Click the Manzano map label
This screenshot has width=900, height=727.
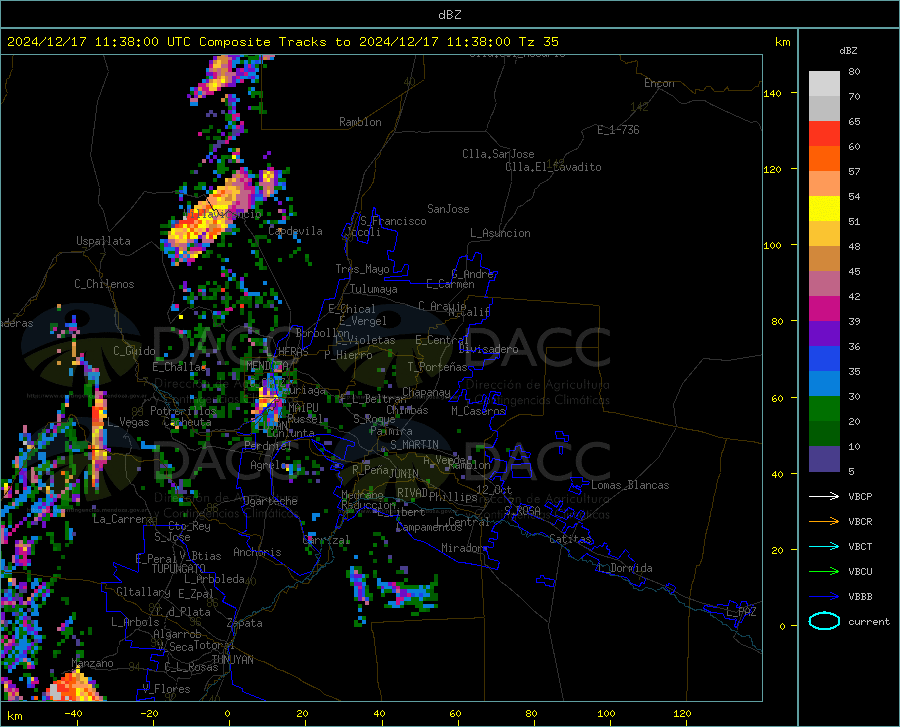click(92, 663)
